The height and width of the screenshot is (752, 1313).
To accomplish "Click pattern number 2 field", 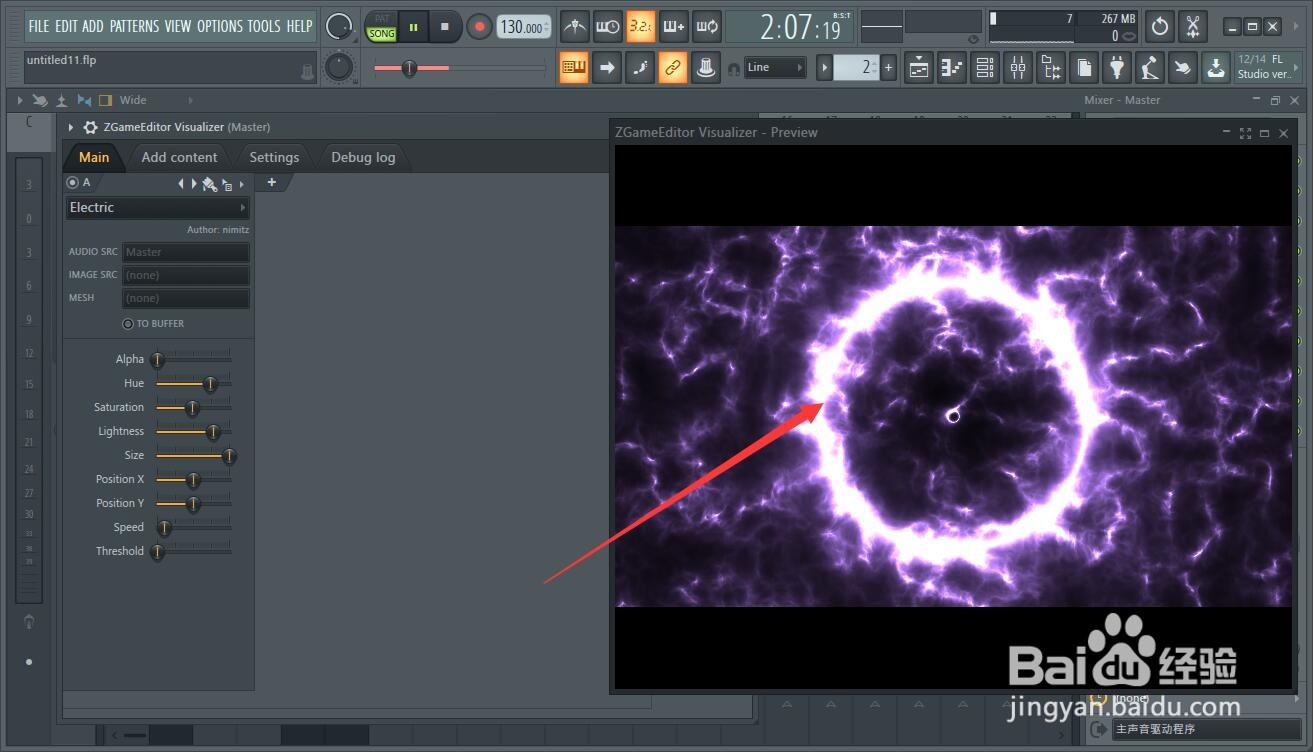I will (856, 68).
